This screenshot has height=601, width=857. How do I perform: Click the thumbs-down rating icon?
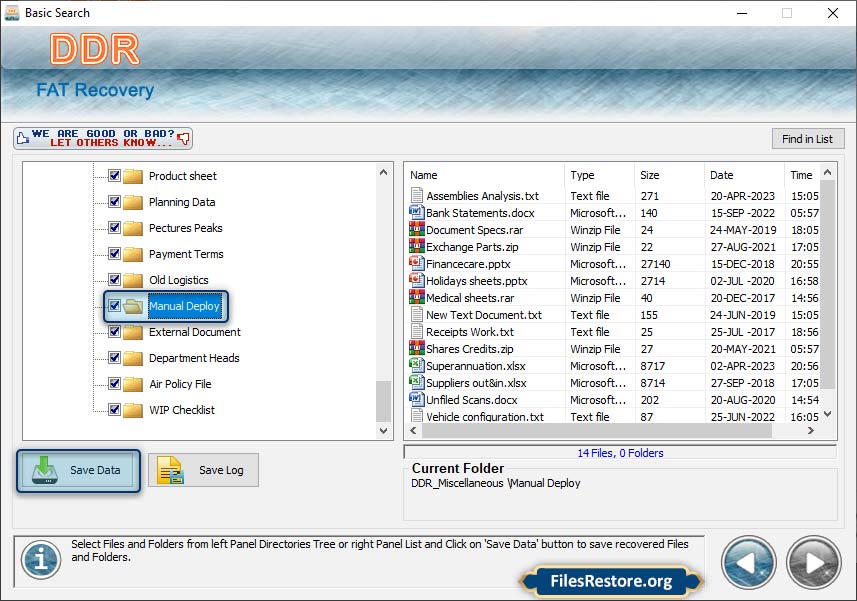184,138
